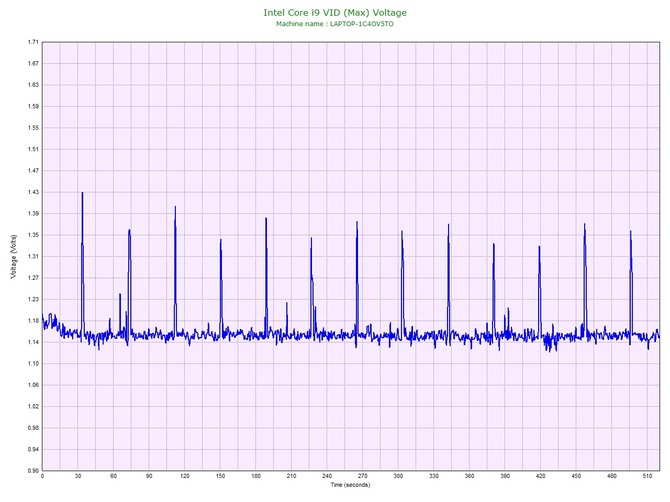Click the small secondary spike near 65 seconds
Viewport: 670px width, 502px height.
click(120, 295)
